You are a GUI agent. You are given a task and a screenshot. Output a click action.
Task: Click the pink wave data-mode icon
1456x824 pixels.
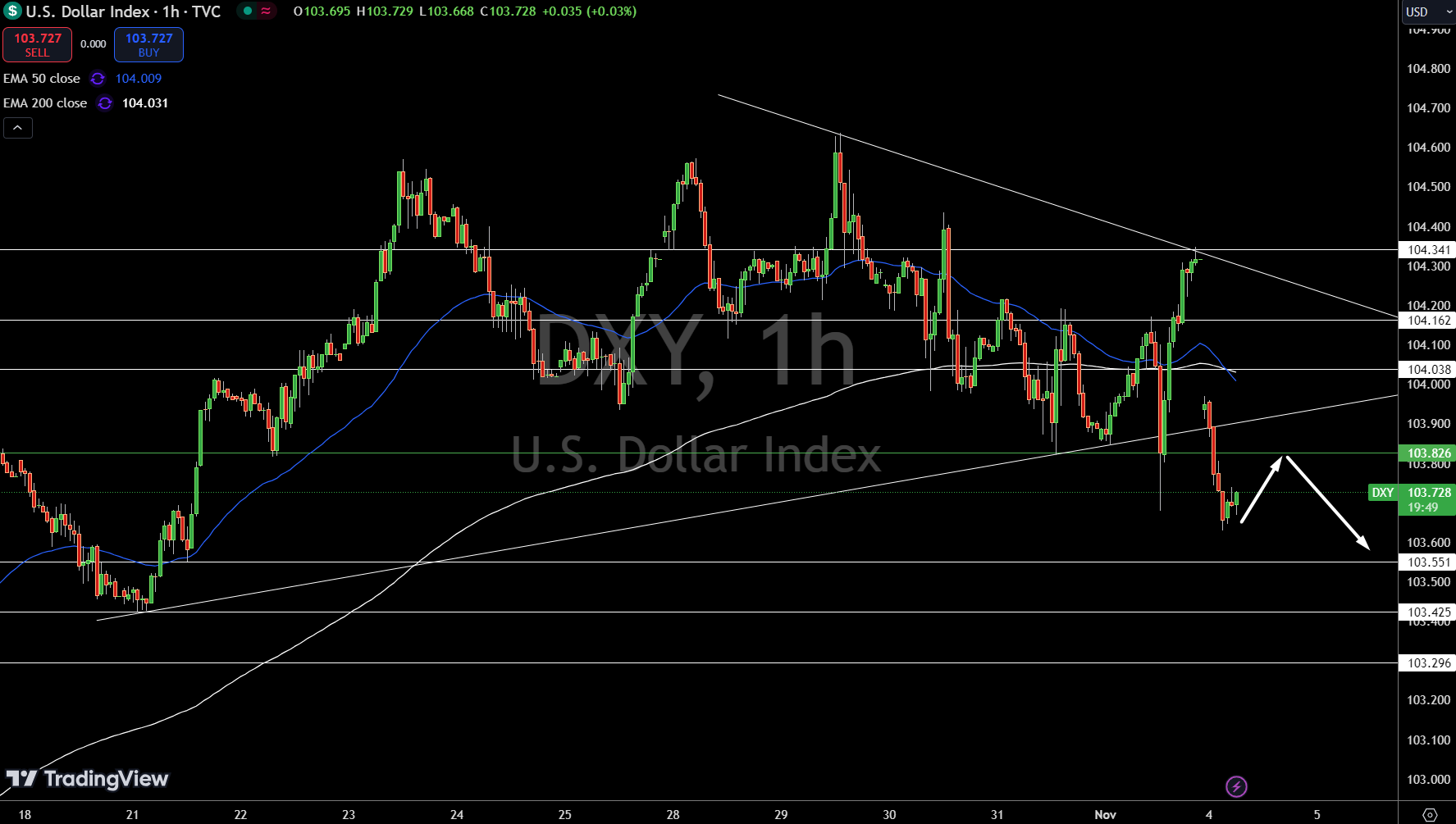point(267,11)
